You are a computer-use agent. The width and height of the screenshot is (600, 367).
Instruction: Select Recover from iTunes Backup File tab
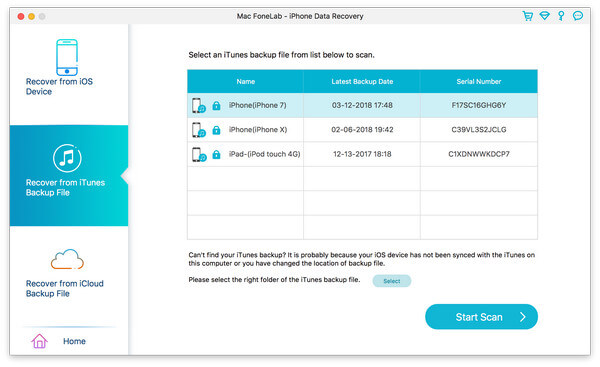coord(69,175)
